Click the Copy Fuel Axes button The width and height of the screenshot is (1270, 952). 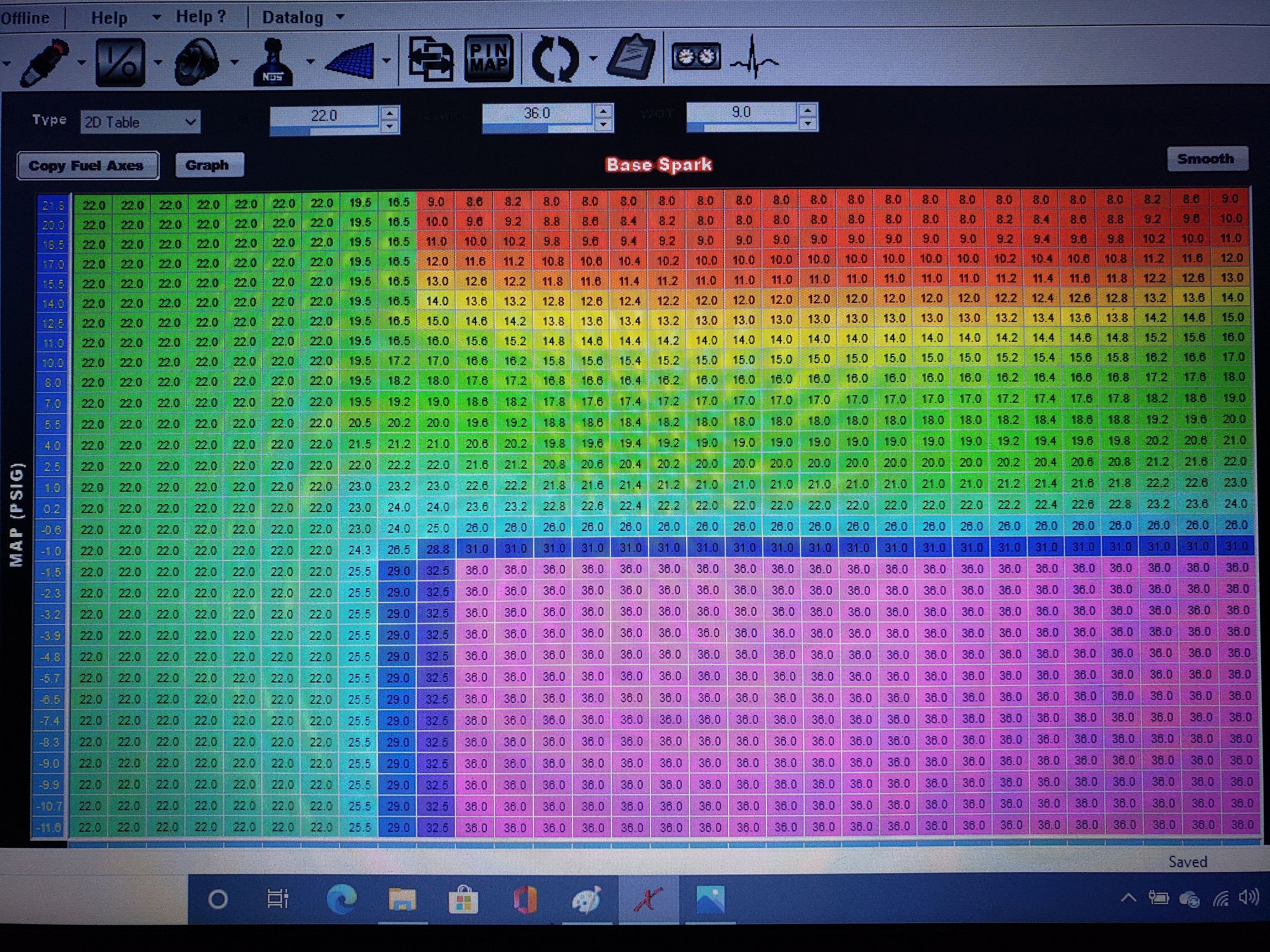(87, 166)
